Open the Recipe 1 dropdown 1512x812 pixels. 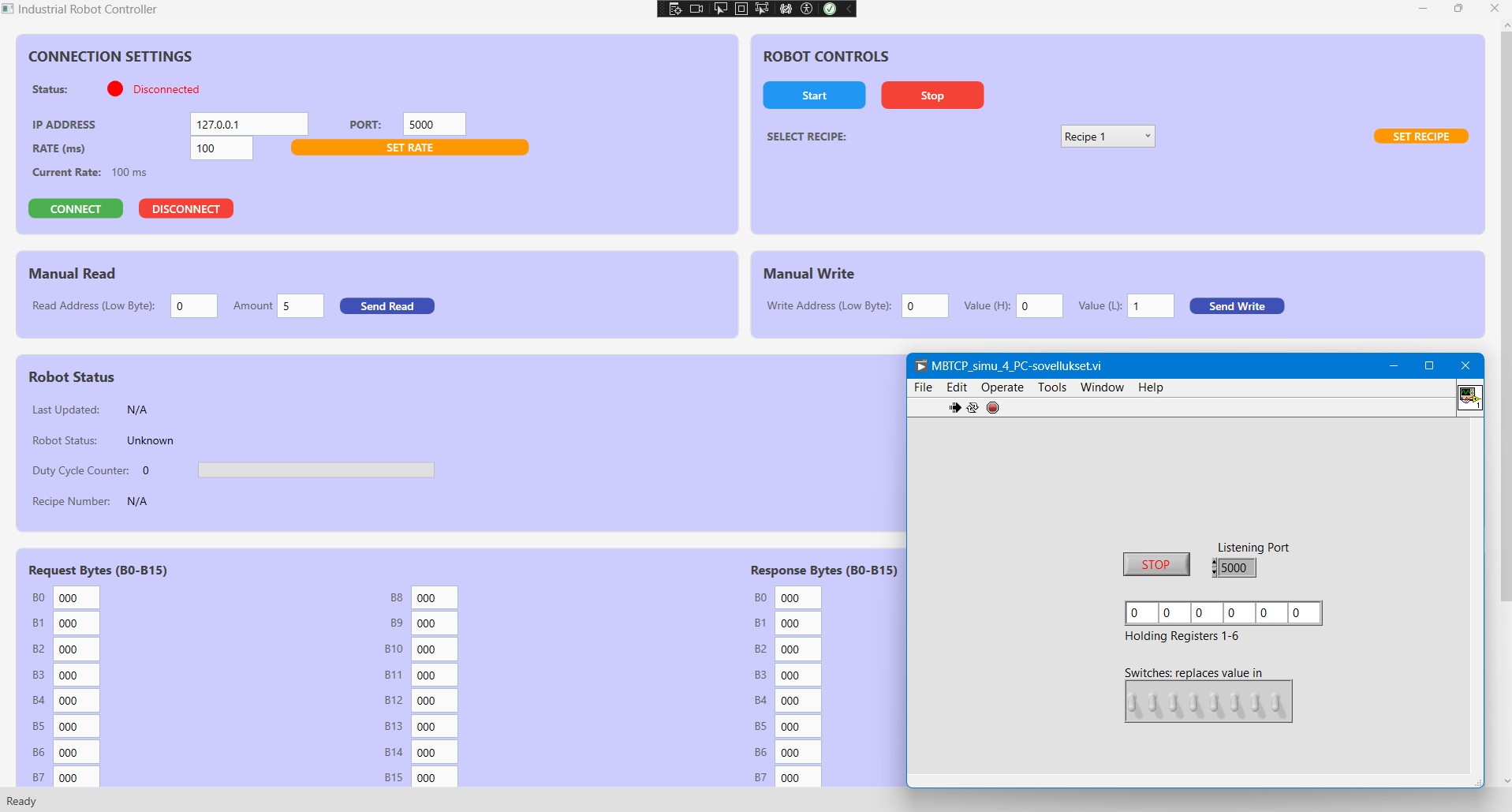[1107, 137]
